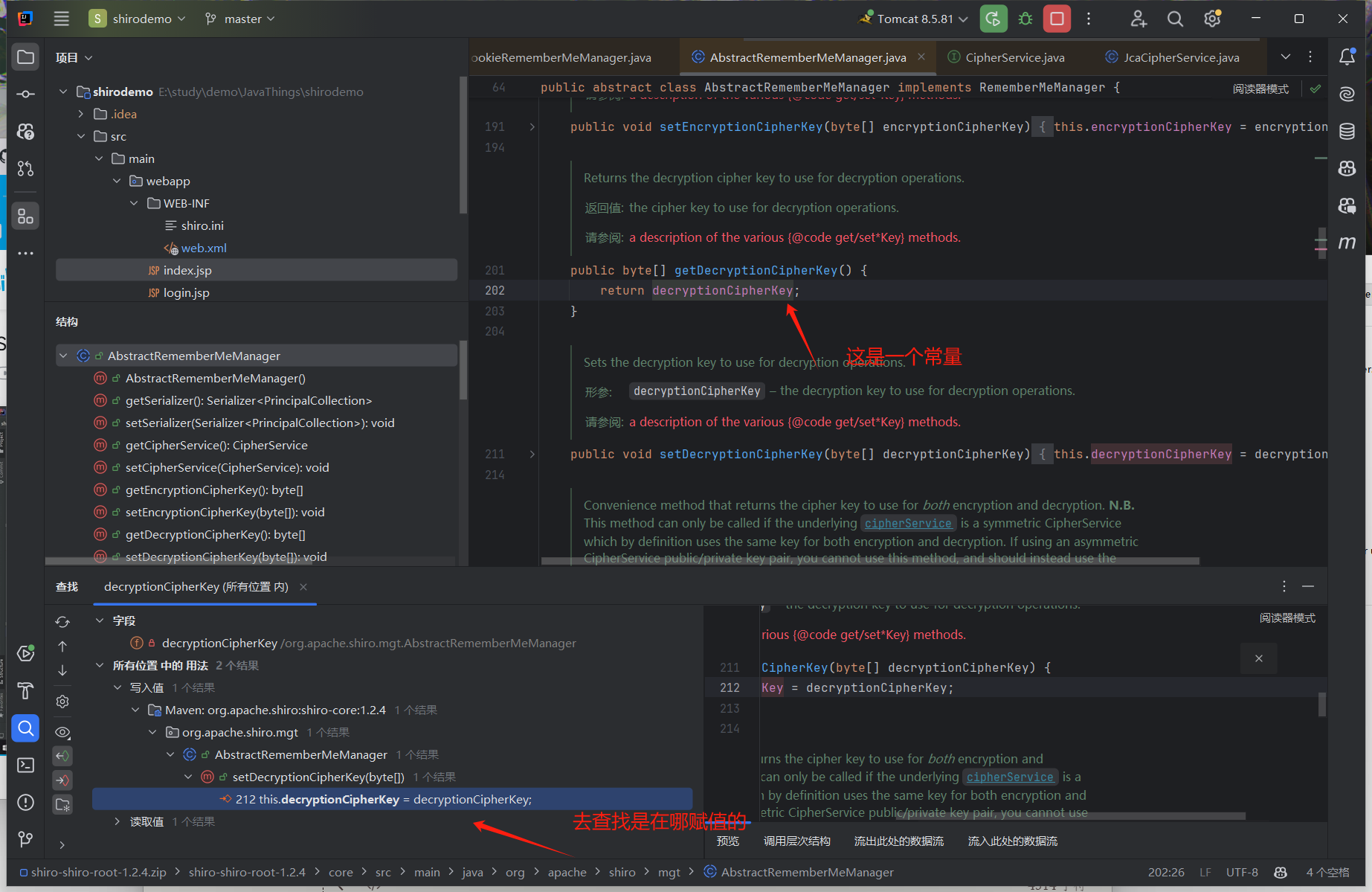The height and width of the screenshot is (892, 1372).
Task: Open the Terminal tool window
Action: tap(25, 765)
